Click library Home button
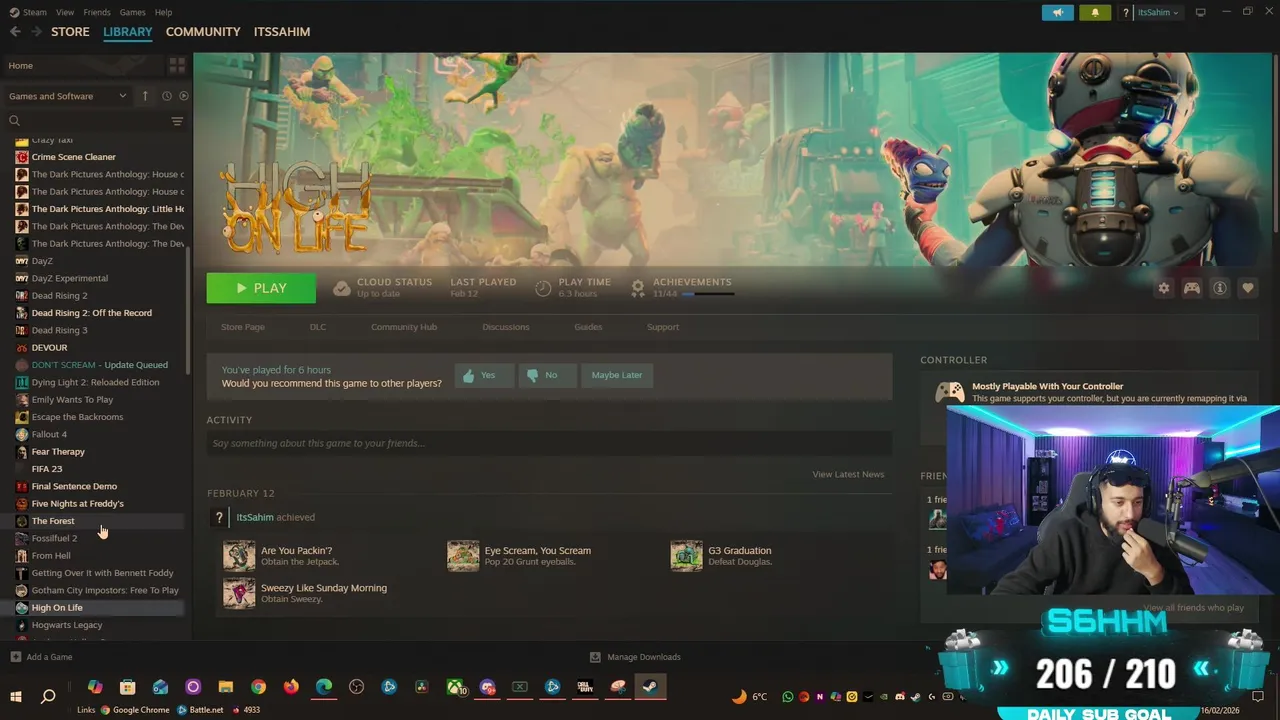This screenshot has height=720, width=1280. click(84, 65)
